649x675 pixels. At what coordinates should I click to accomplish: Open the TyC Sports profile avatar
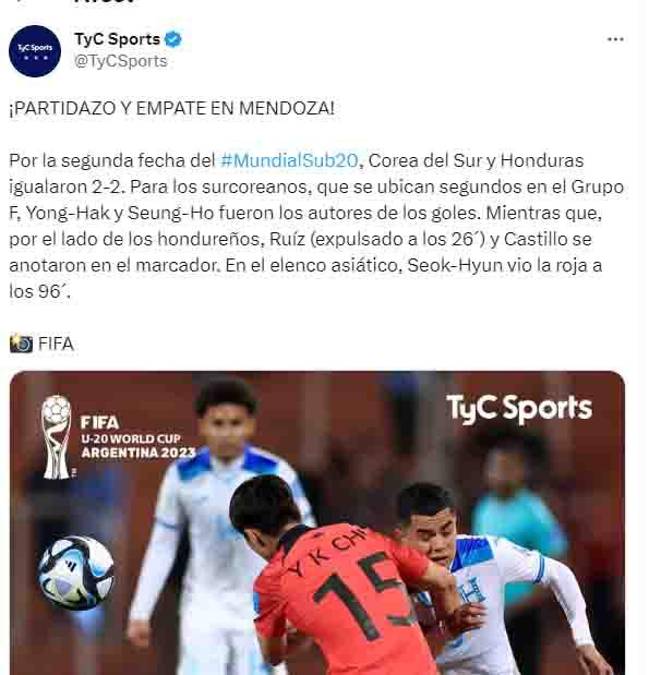point(34,51)
